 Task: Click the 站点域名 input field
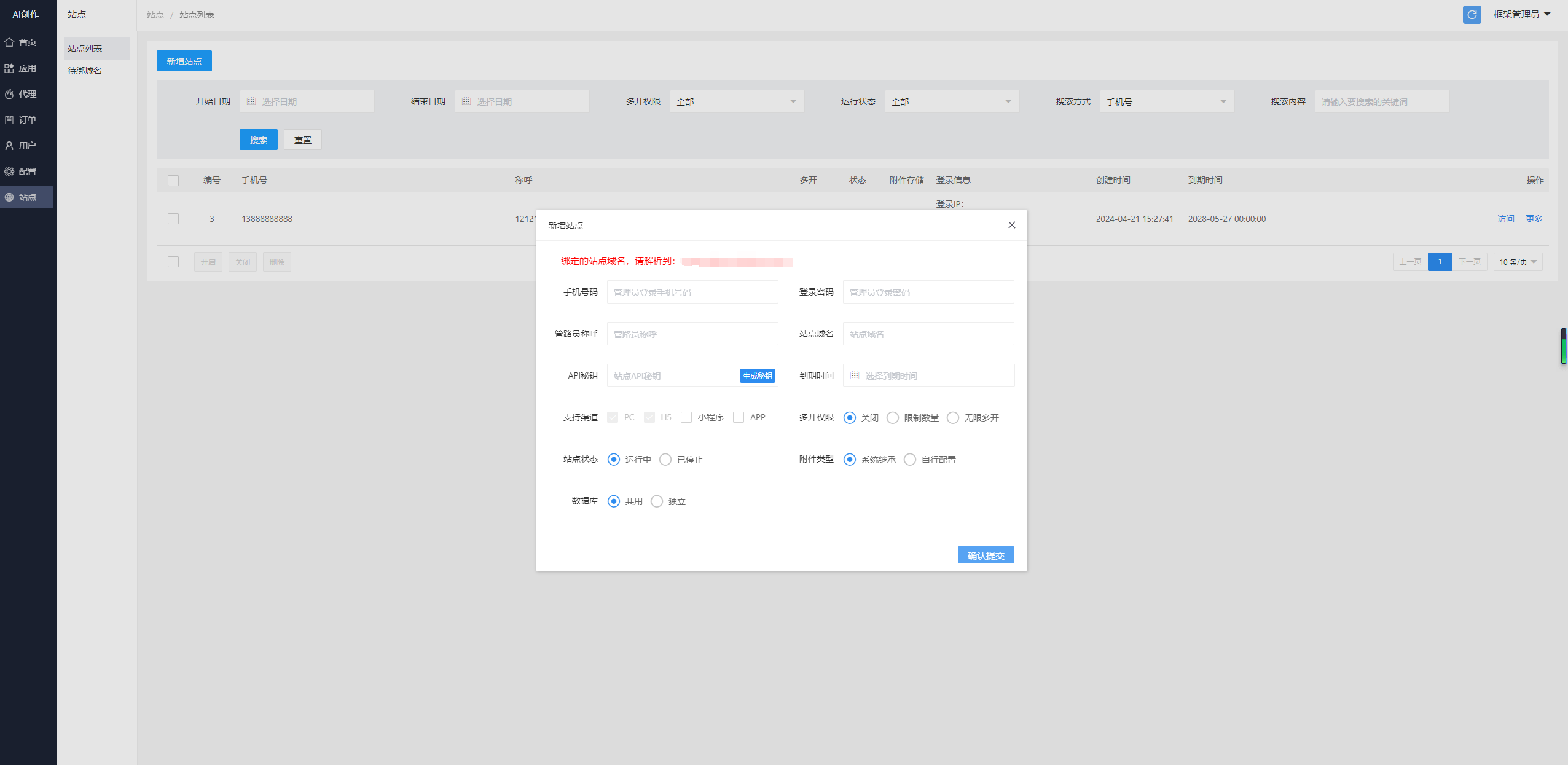click(928, 334)
